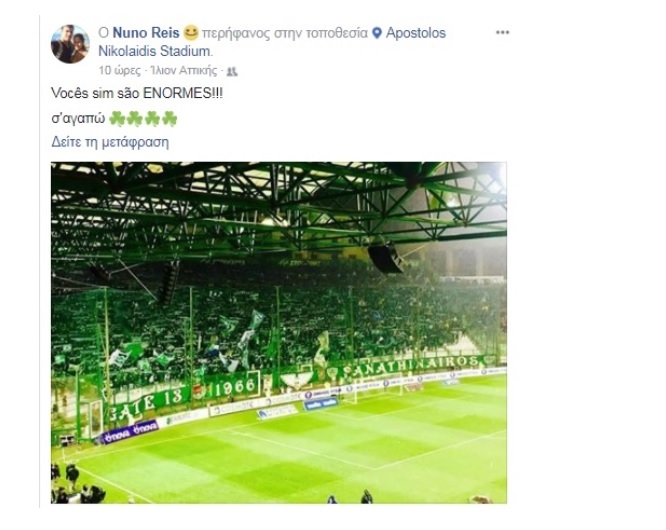Click the Ίλιον Αττικής location text

183,70
